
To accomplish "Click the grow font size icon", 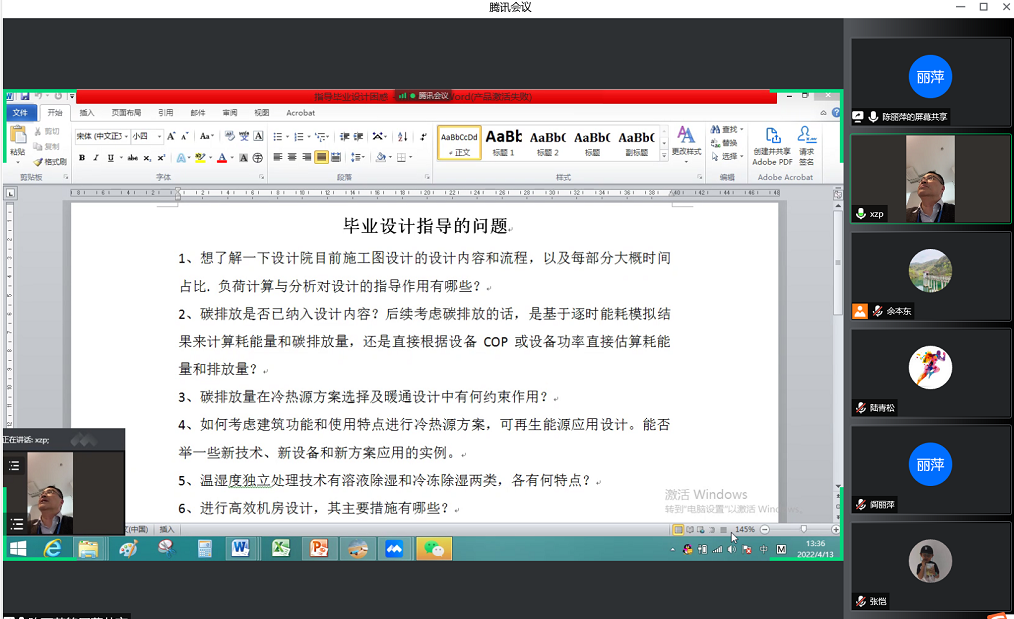I will tap(171, 136).
